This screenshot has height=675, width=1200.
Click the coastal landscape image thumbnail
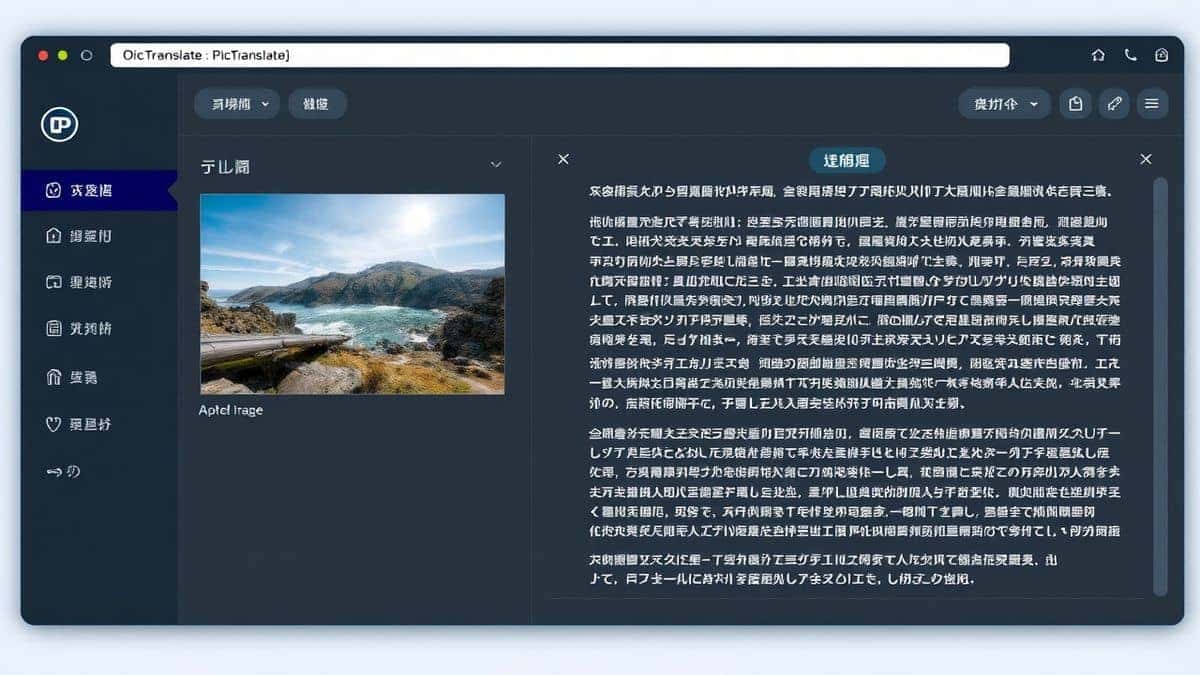(352, 294)
